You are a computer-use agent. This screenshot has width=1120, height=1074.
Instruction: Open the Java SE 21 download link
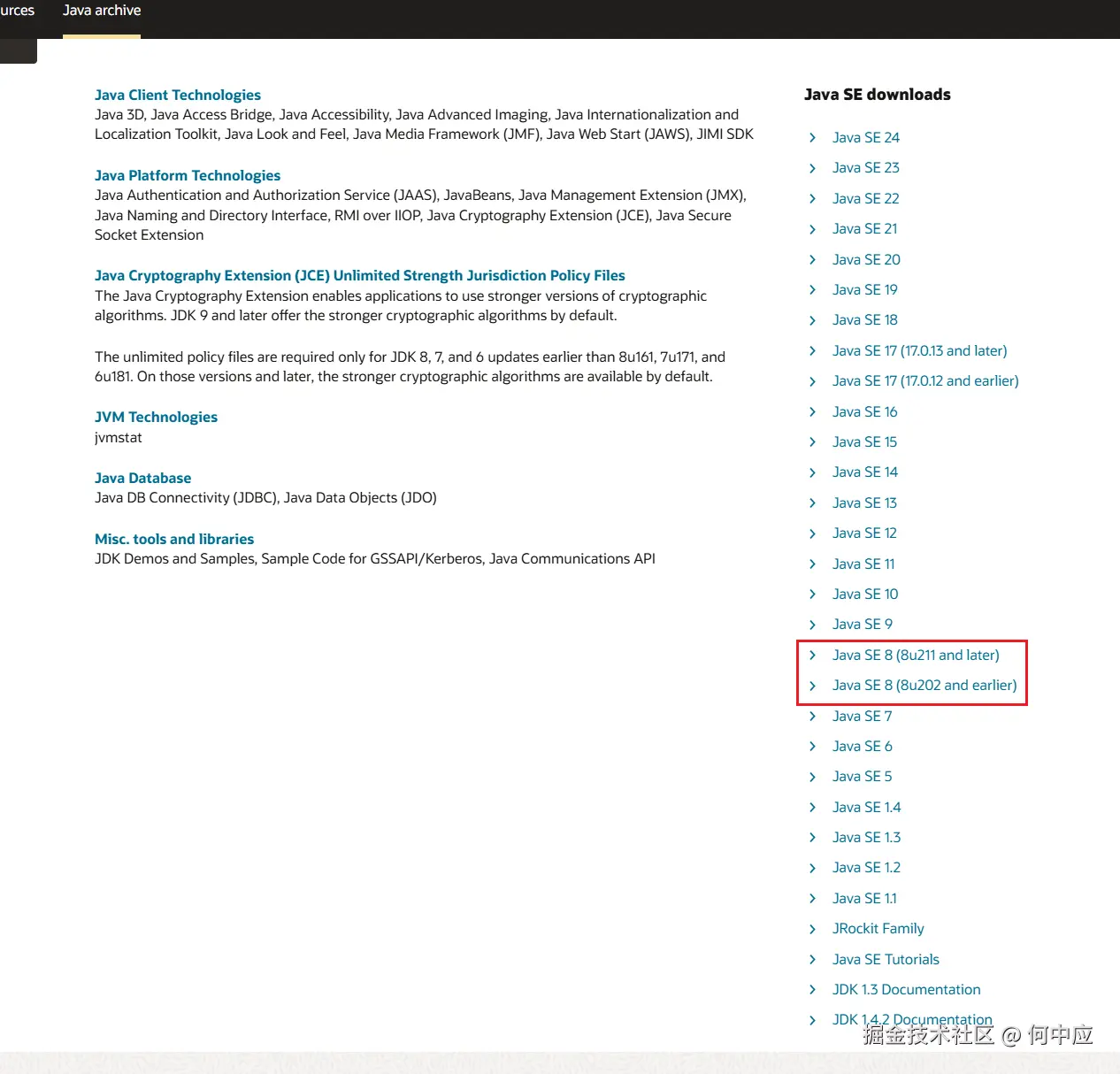pos(865,228)
